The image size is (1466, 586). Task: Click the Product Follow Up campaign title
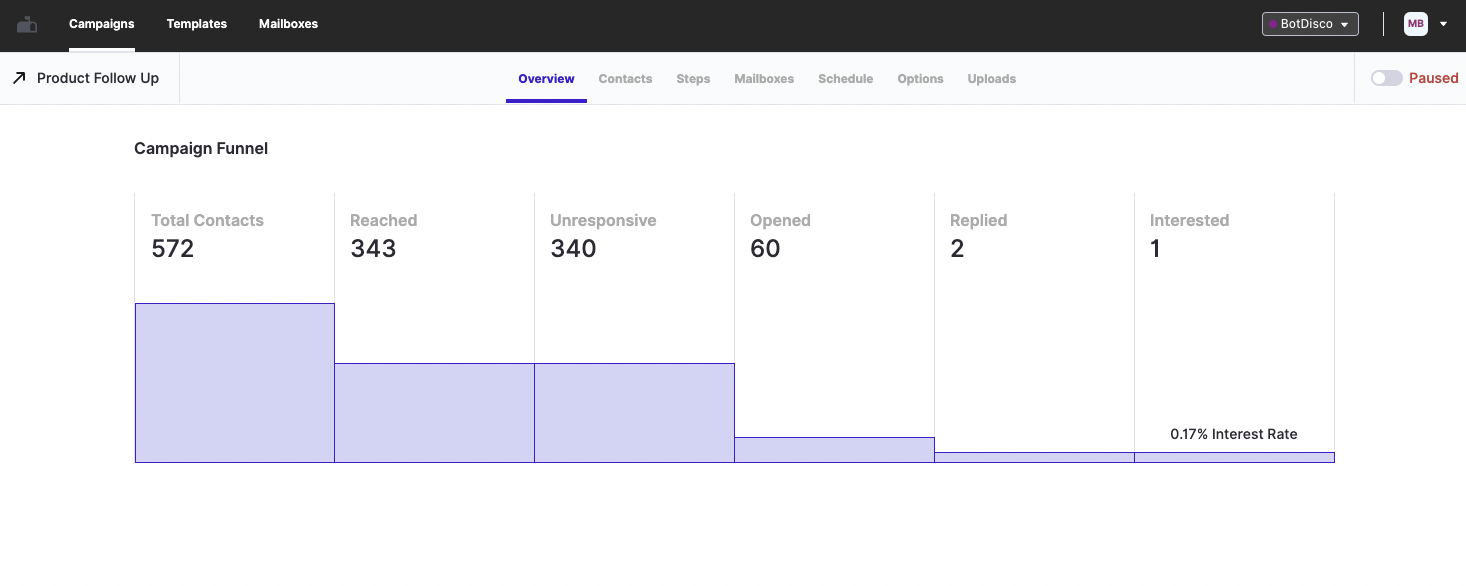pyautogui.click(x=98, y=78)
